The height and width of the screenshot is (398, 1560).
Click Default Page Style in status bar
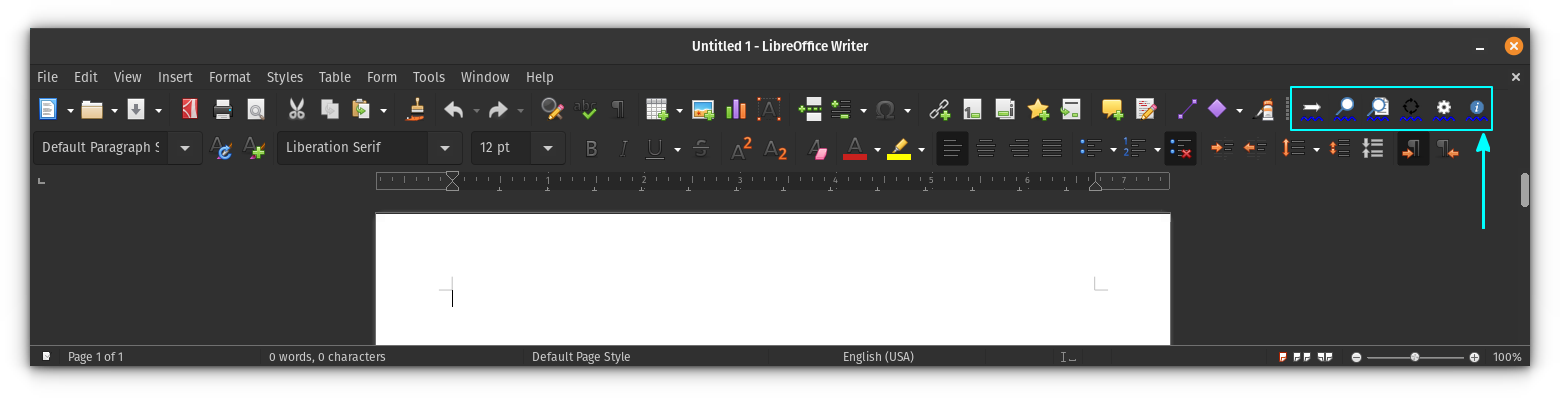point(581,357)
